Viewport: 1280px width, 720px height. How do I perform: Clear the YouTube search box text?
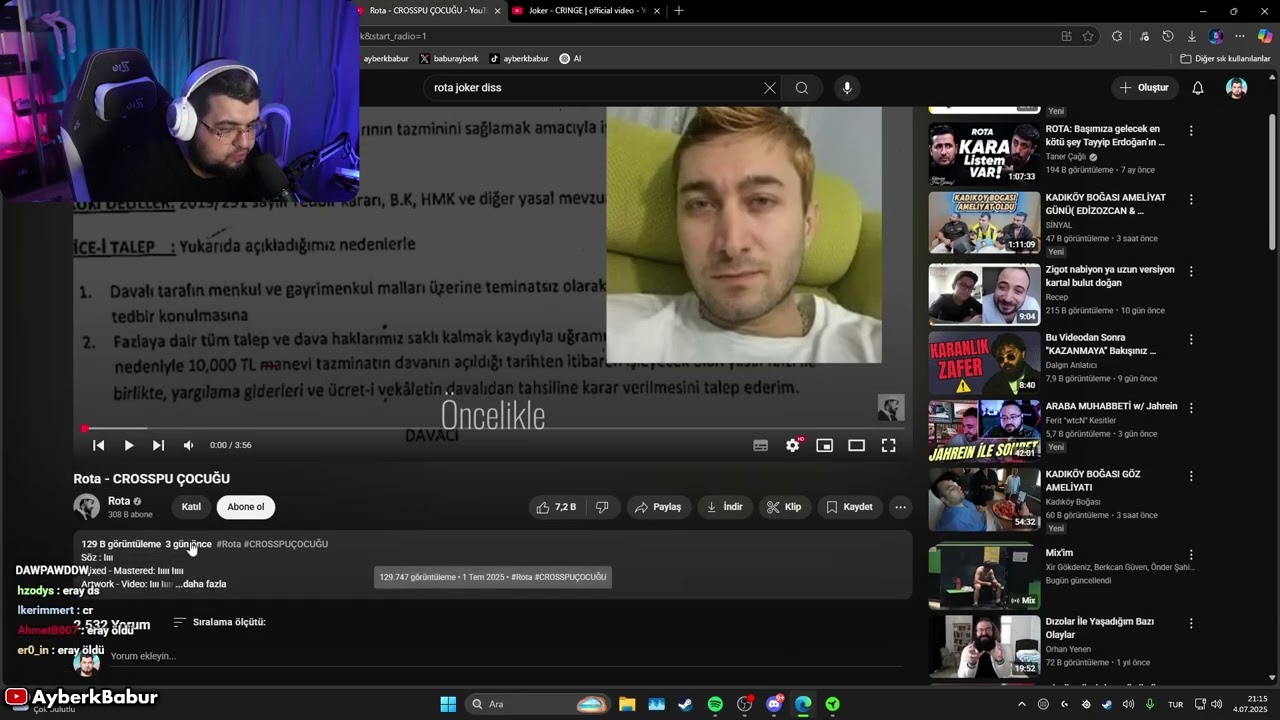(x=769, y=88)
